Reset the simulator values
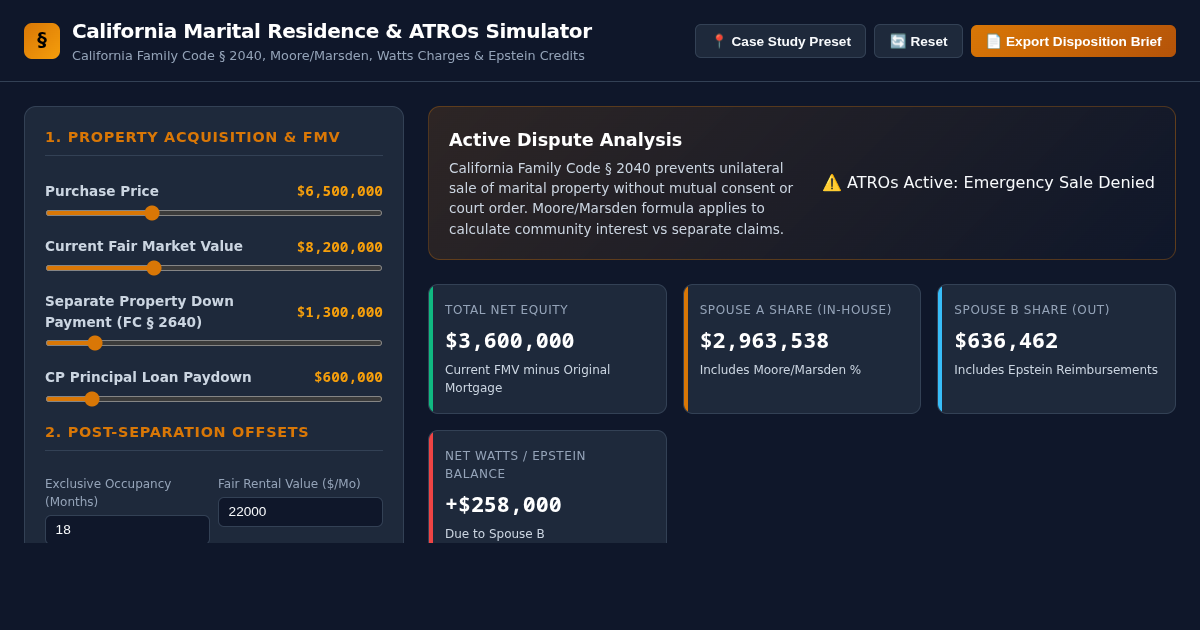1200x630 pixels. tap(918, 41)
